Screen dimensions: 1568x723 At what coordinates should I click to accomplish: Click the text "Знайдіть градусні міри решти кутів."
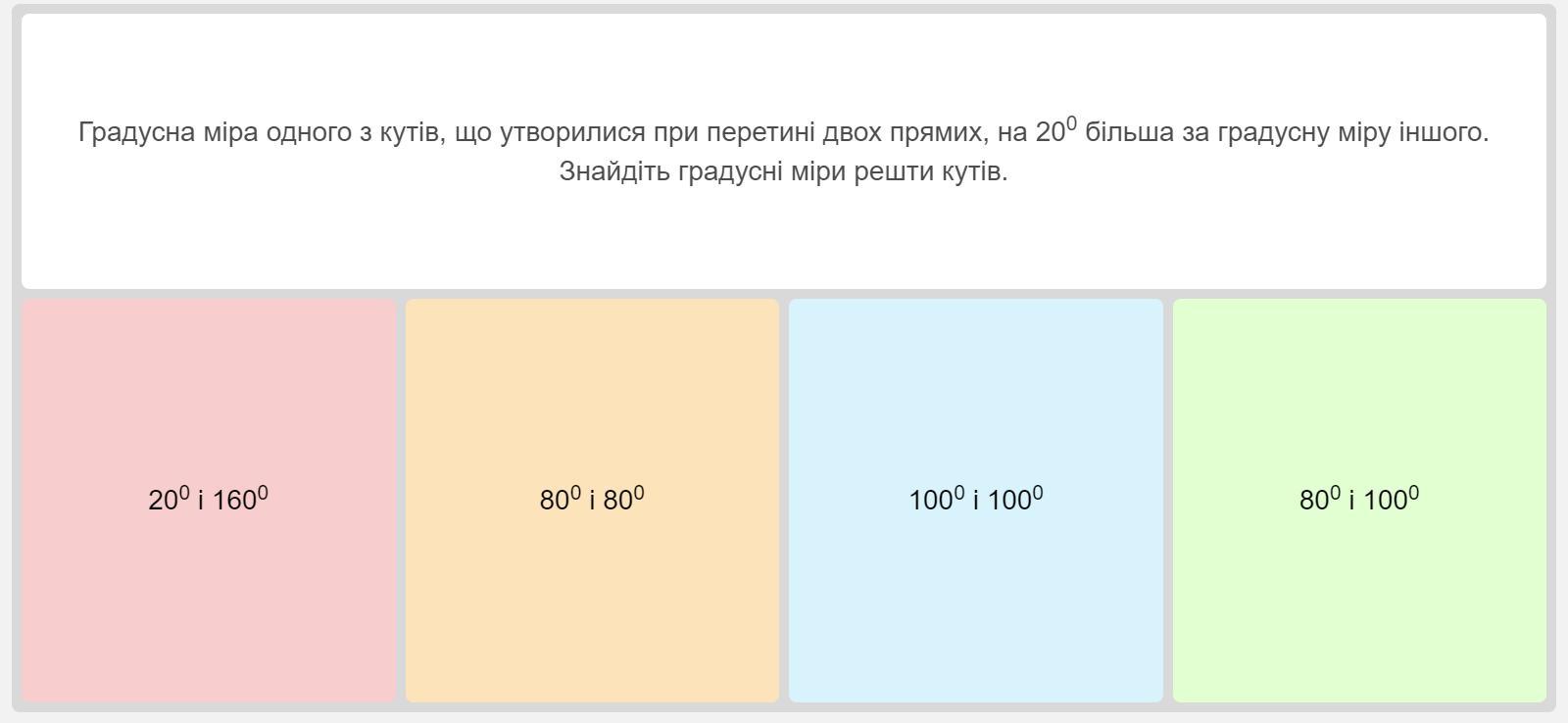pos(783,171)
